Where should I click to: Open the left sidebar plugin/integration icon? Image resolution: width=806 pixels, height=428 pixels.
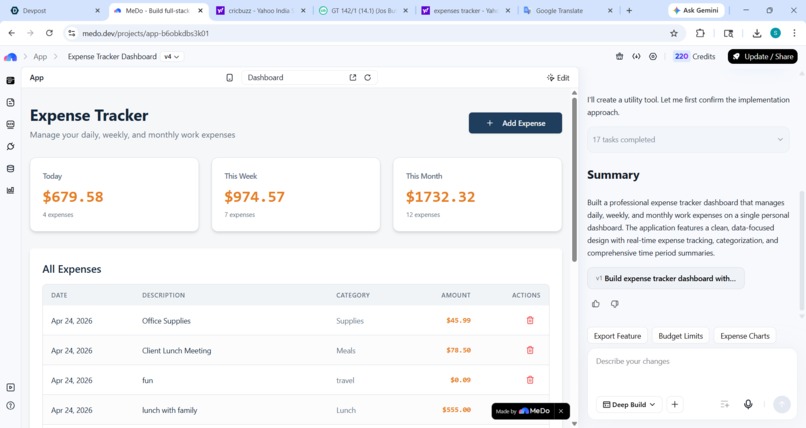10,146
